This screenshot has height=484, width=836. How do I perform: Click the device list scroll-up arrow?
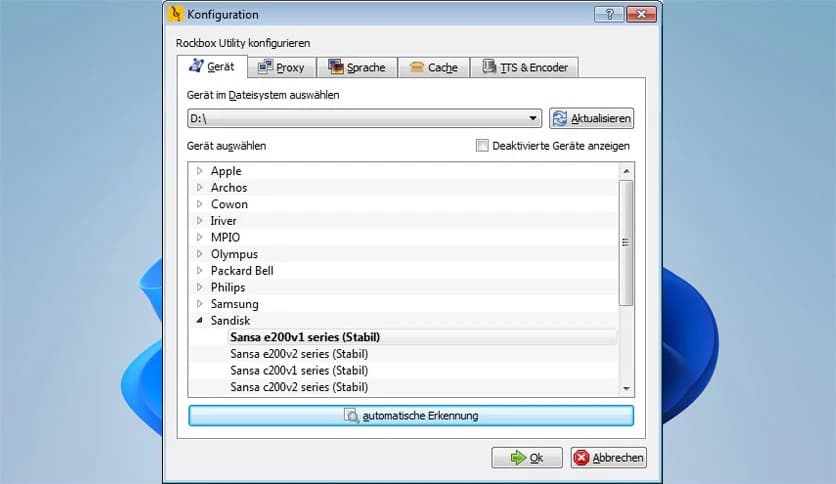click(x=626, y=171)
